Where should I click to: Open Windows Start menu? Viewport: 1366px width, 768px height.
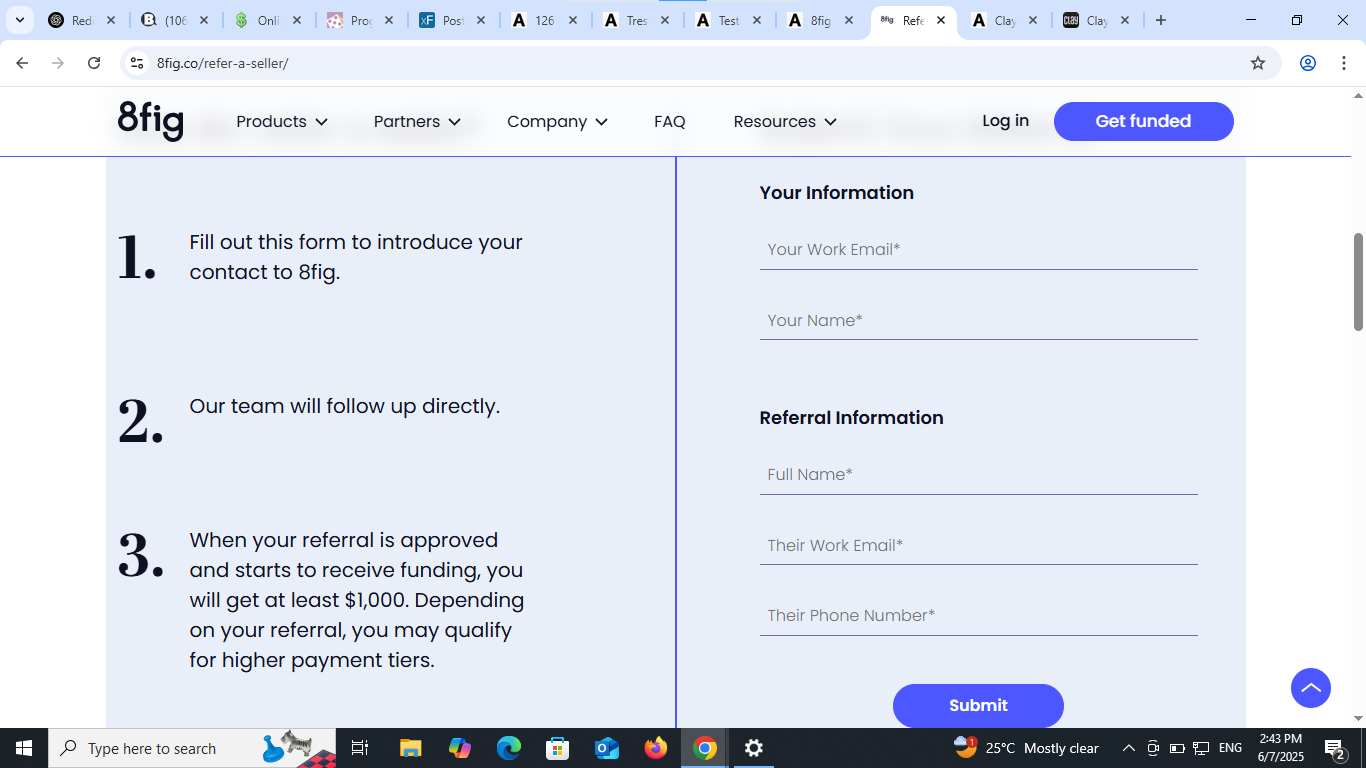[24, 748]
